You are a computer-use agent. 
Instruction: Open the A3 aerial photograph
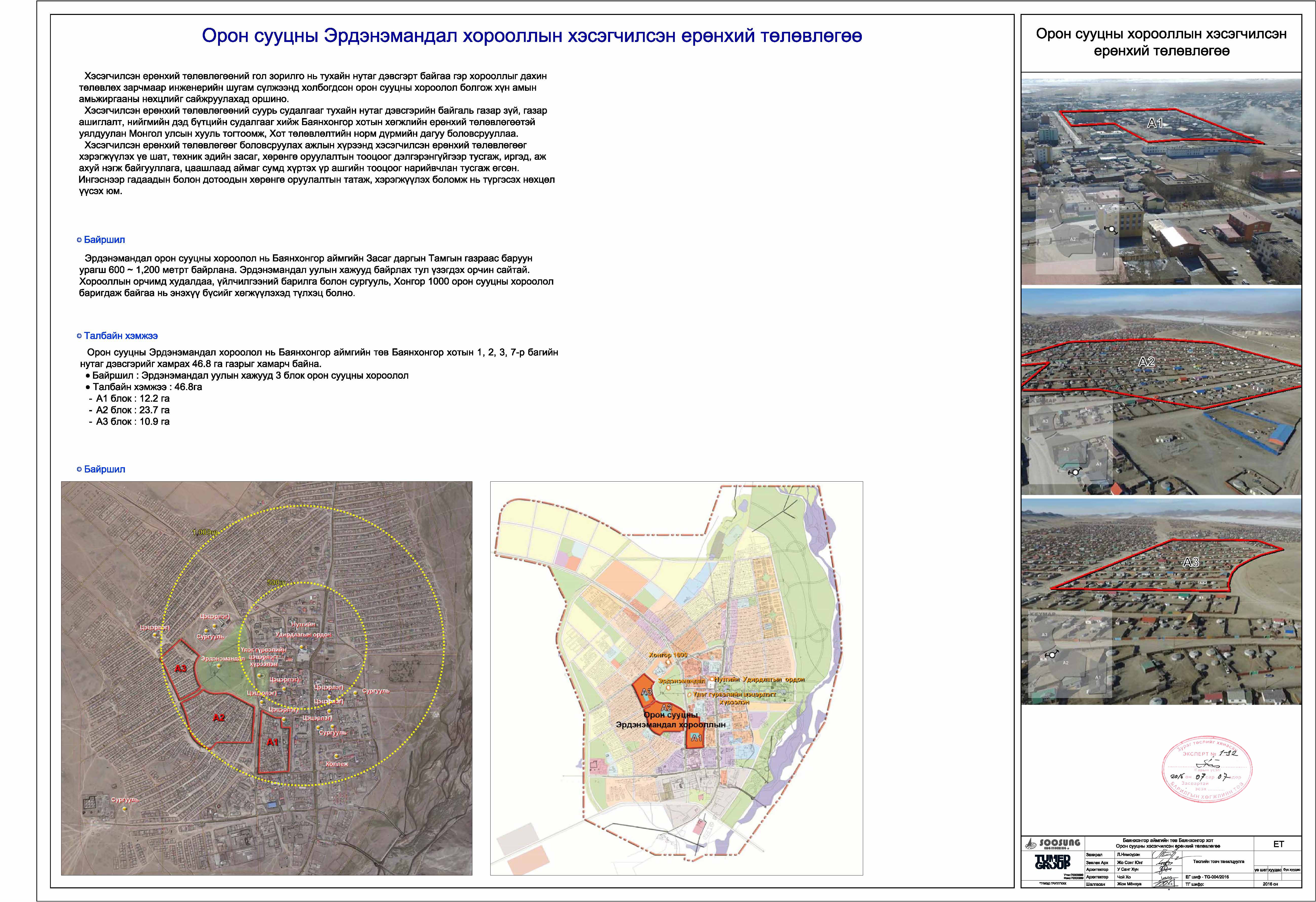point(1161,602)
